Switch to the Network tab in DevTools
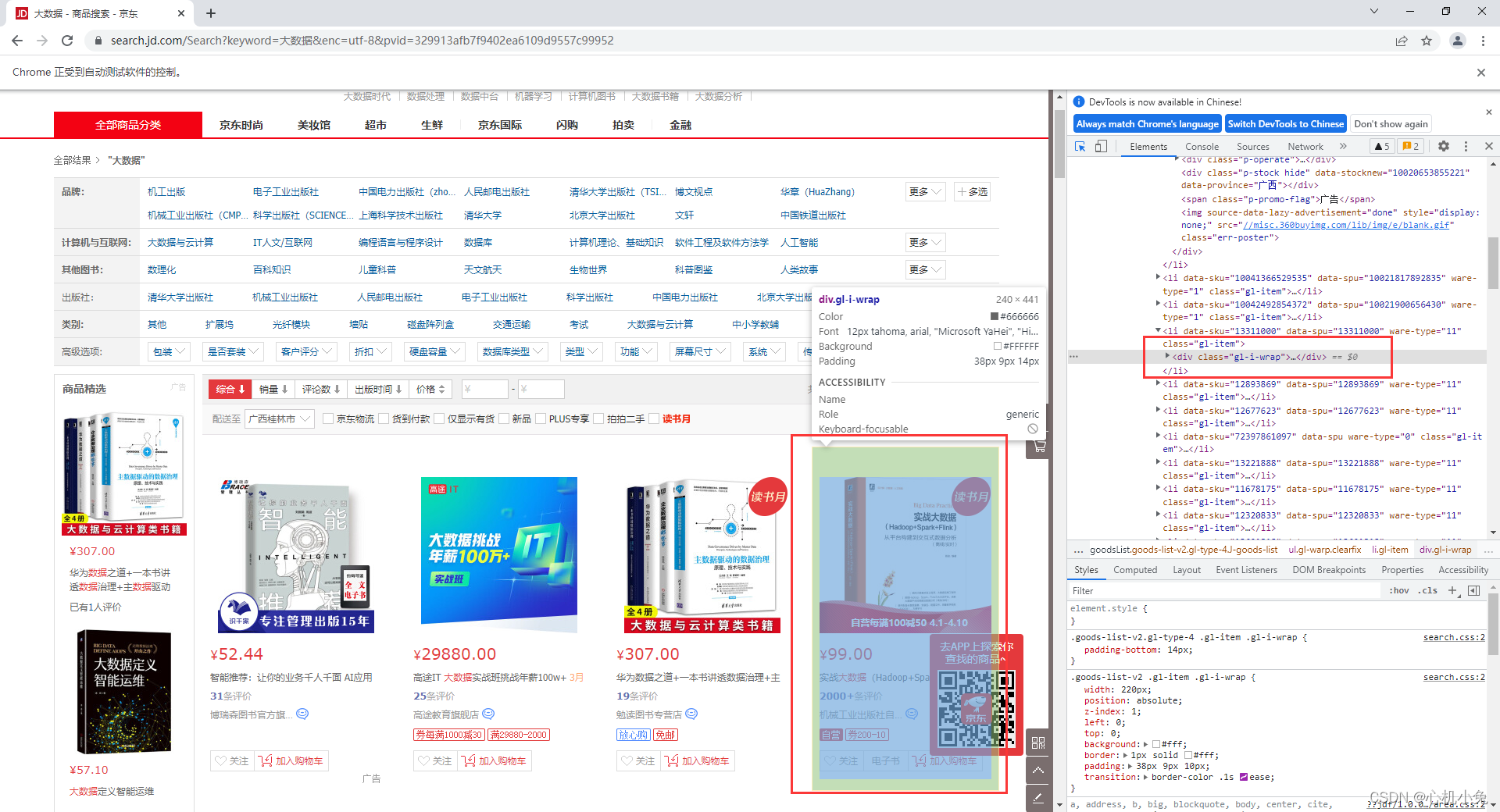1500x812 pixels. pyautogui.click(x=1305, y=146)
